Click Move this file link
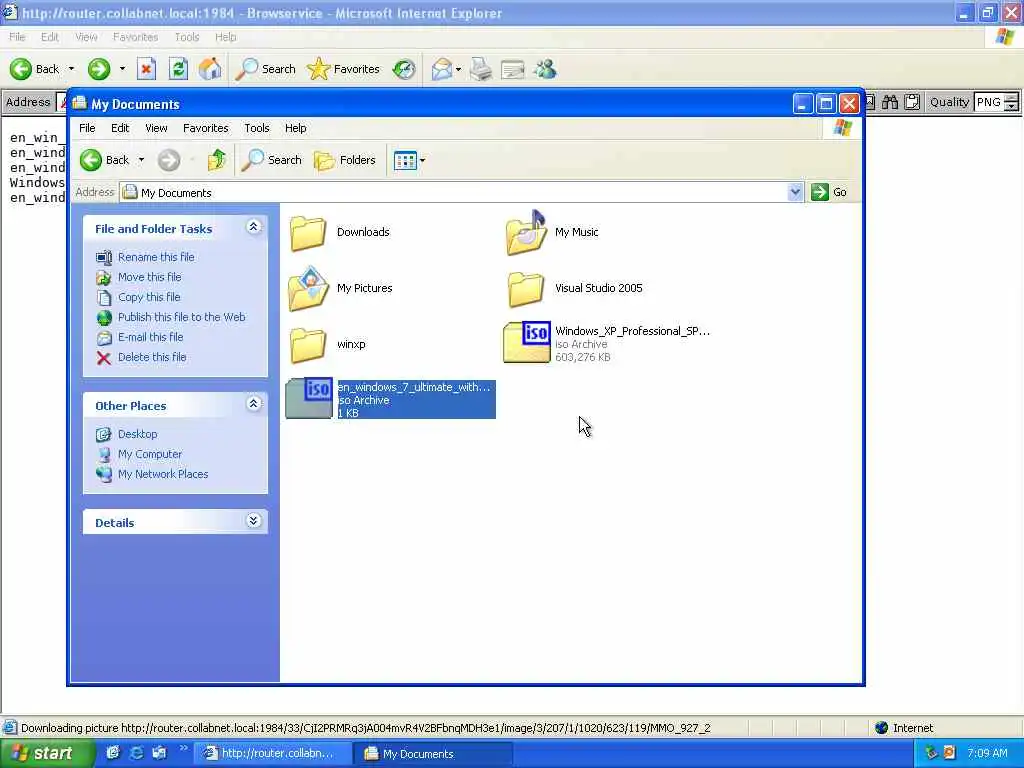The height and width of the screenshot is (768, 1024). coord(150,277)
